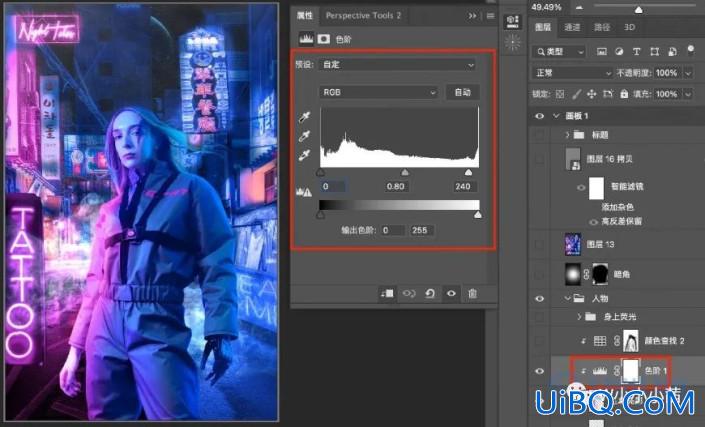Open the Properties panel flyout menu
Screen dimensions: 705x427
click(491, 16)
